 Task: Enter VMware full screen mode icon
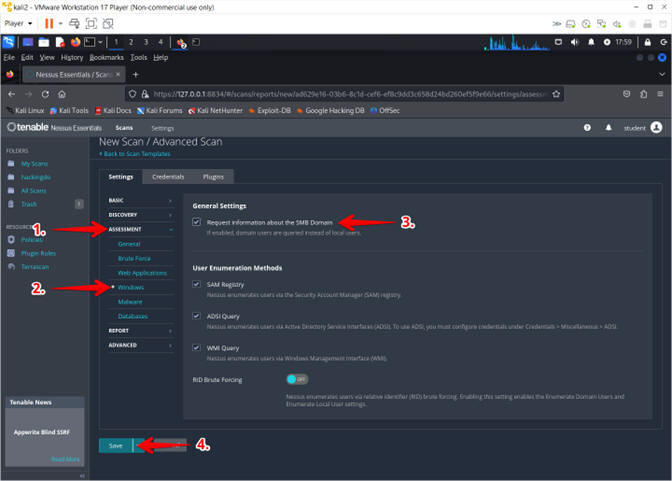click(91, 23)
